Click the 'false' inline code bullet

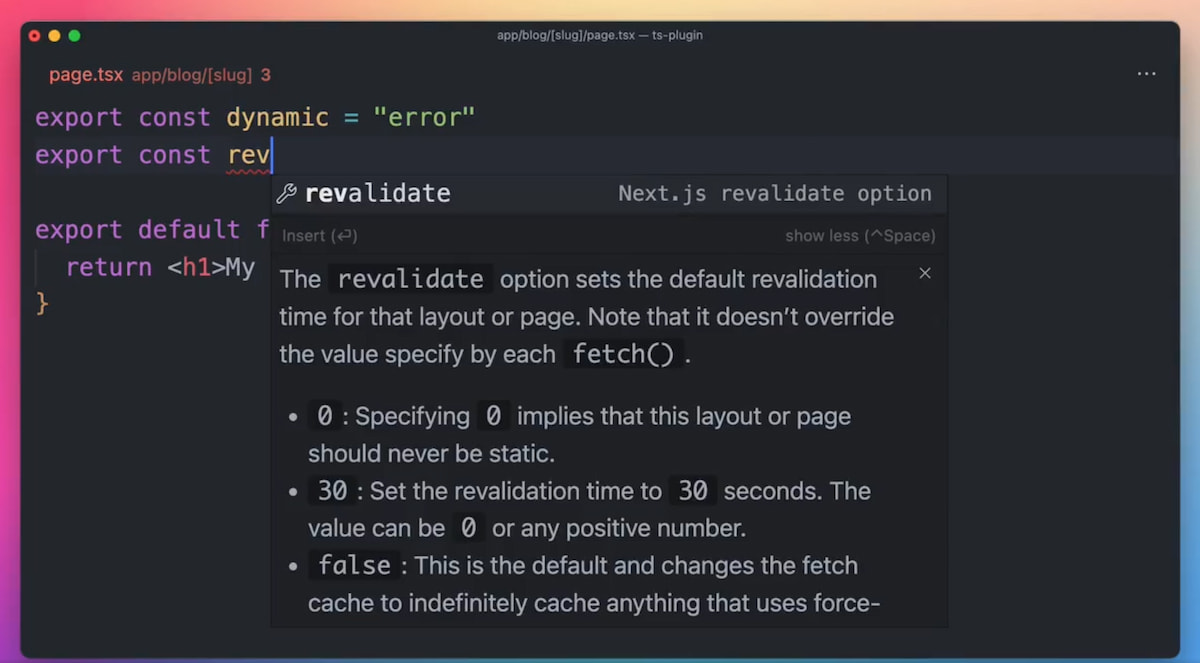[x=354, y=566]
